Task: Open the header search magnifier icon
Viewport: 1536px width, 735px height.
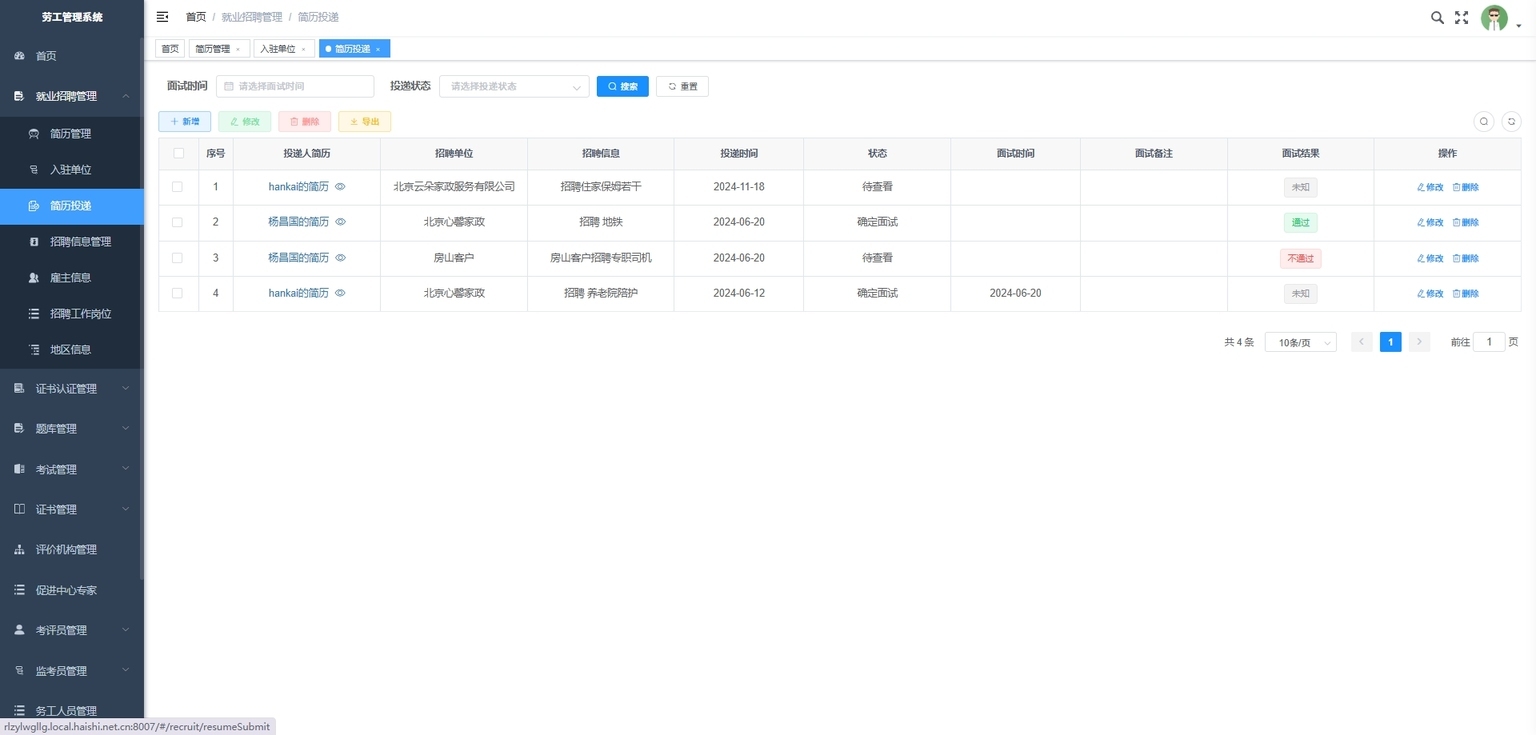Action: click(x=1437, y=17)
